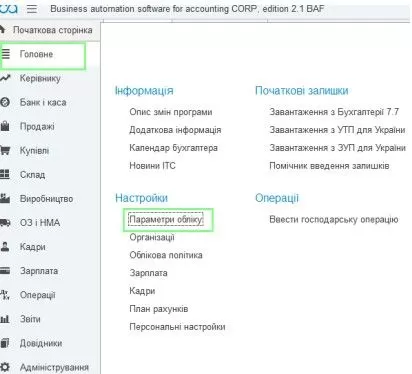Open Додаткова інформація link
This screenshot has width=412, height=374.
(x=175, y=130)
